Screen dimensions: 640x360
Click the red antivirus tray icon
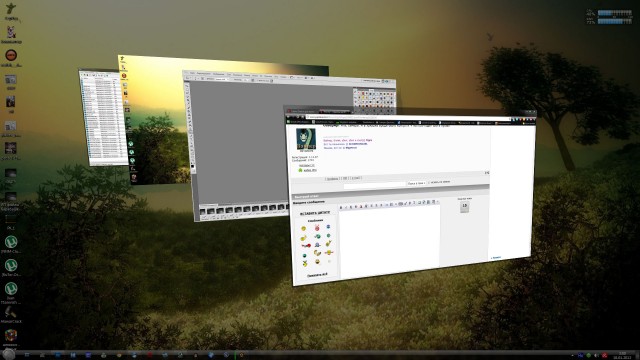point(604,356)
